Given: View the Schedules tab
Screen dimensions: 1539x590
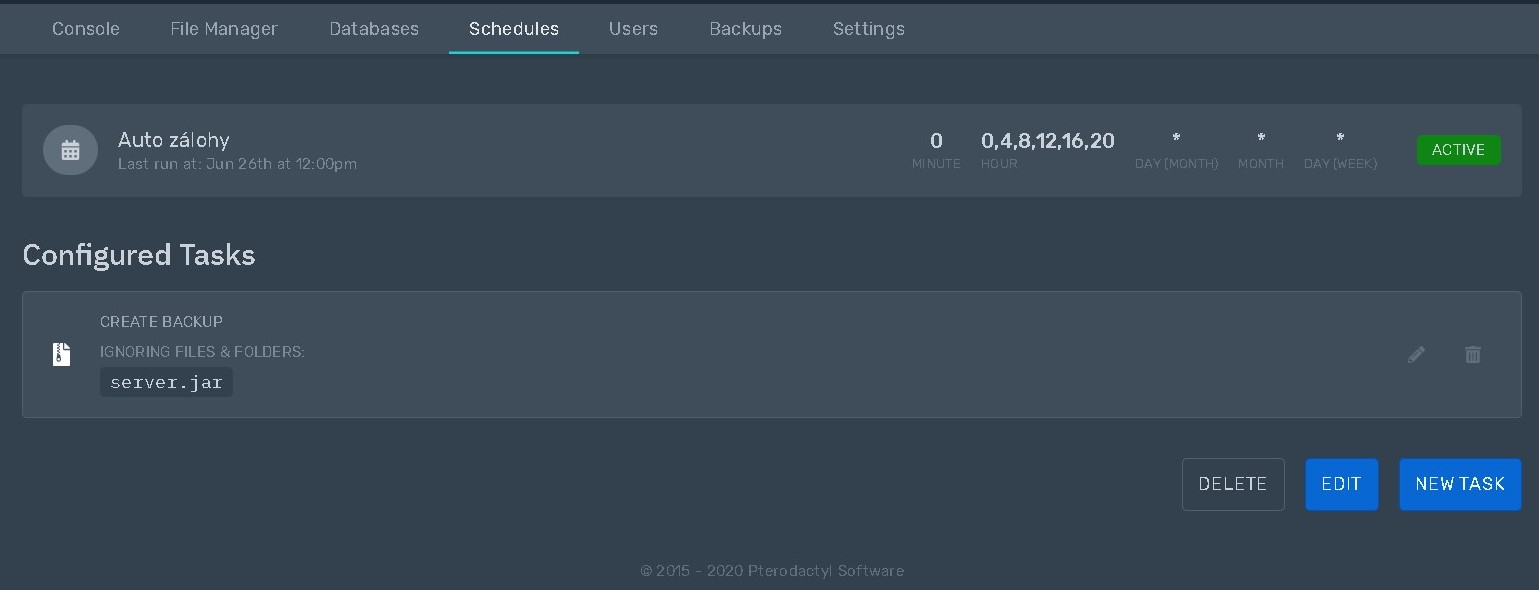Looking at the screenshot, I should click(514, 29).
